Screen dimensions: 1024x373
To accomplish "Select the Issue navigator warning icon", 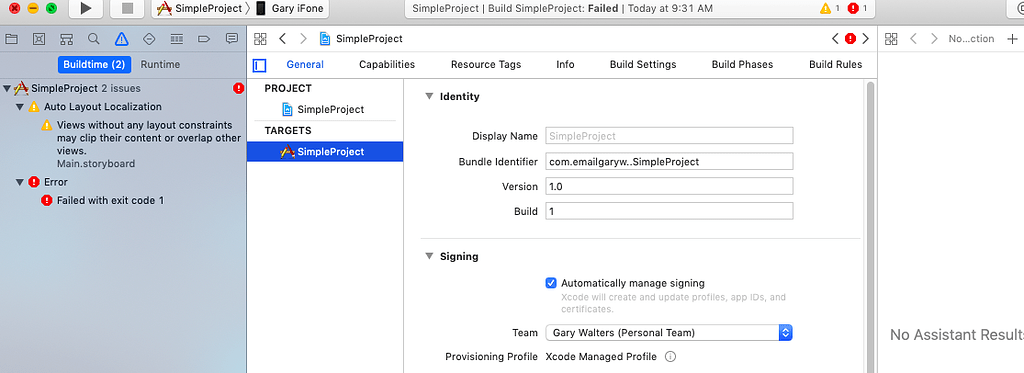I will pyautogui.click(x=121, y=39).
